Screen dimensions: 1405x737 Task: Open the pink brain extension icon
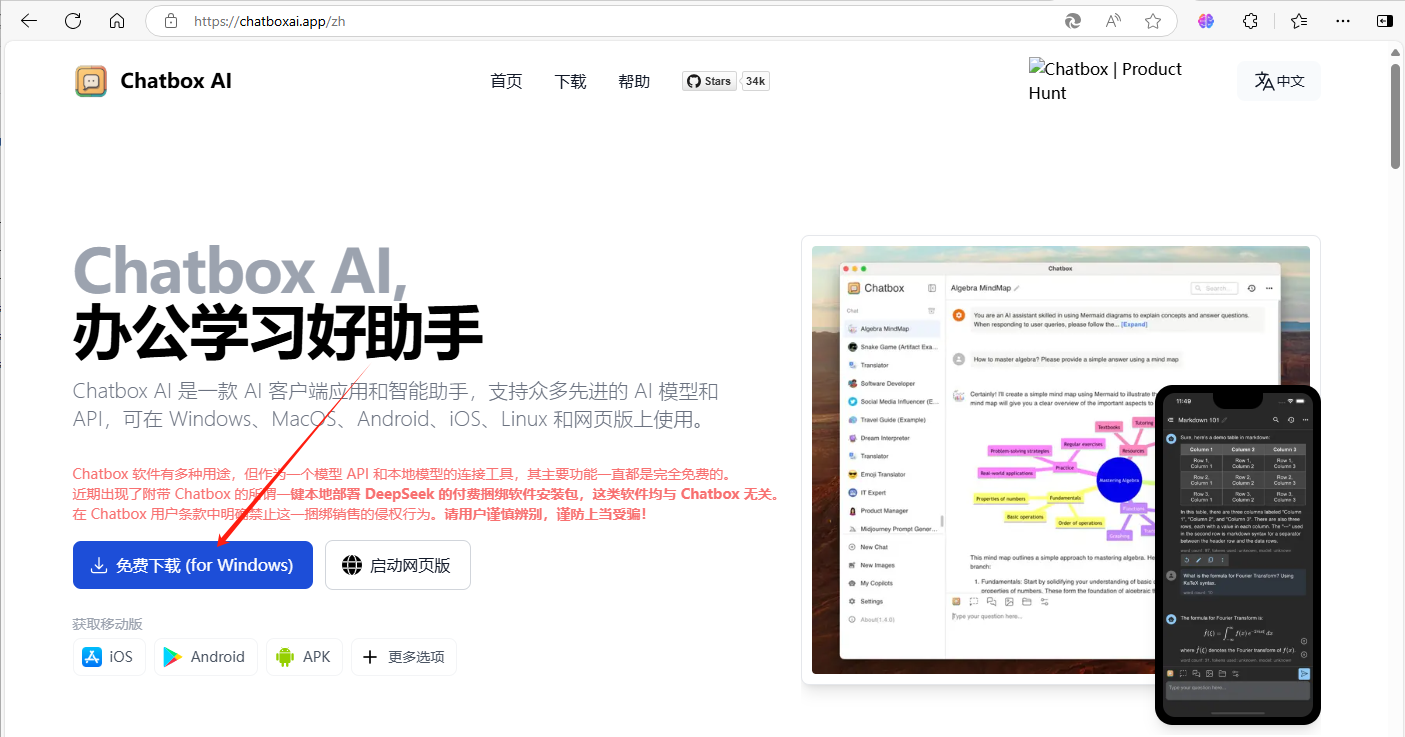tap(1206, 21)
